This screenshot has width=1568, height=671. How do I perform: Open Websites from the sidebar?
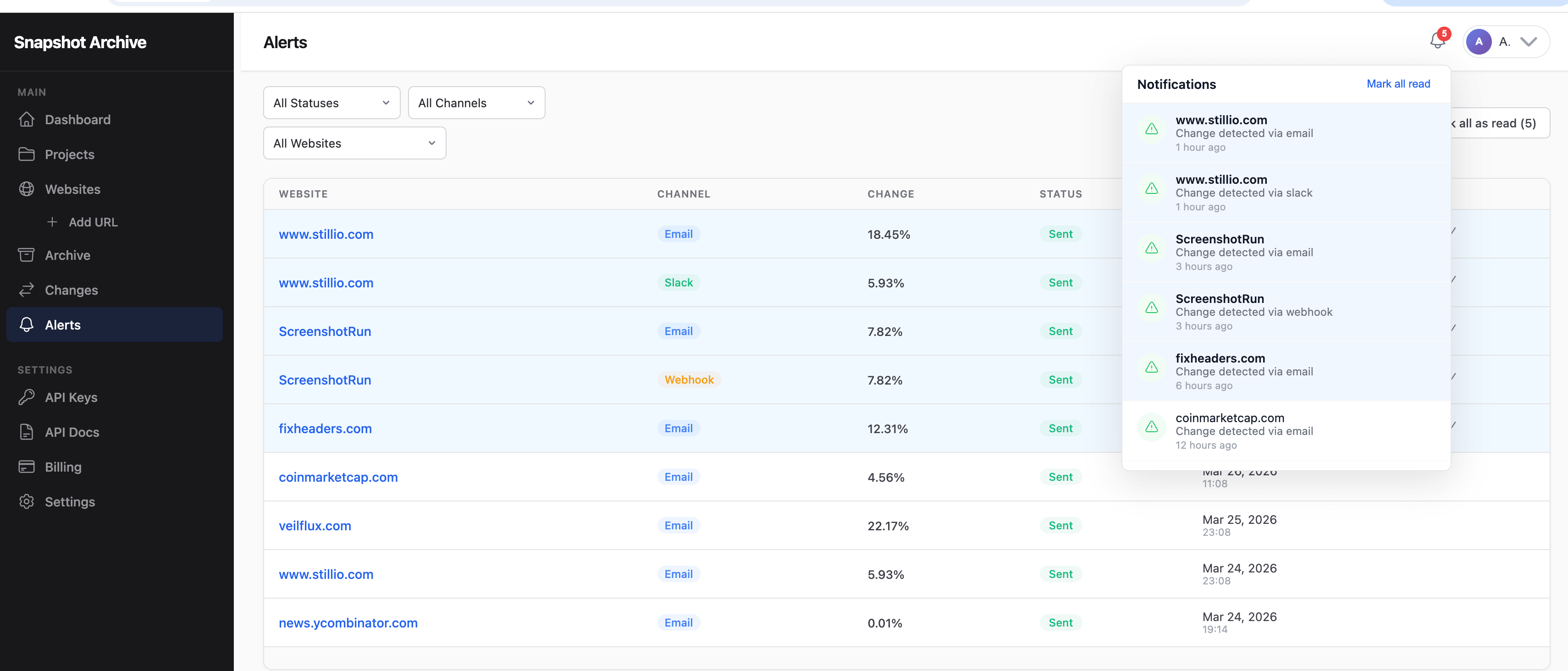pos(115,188)
